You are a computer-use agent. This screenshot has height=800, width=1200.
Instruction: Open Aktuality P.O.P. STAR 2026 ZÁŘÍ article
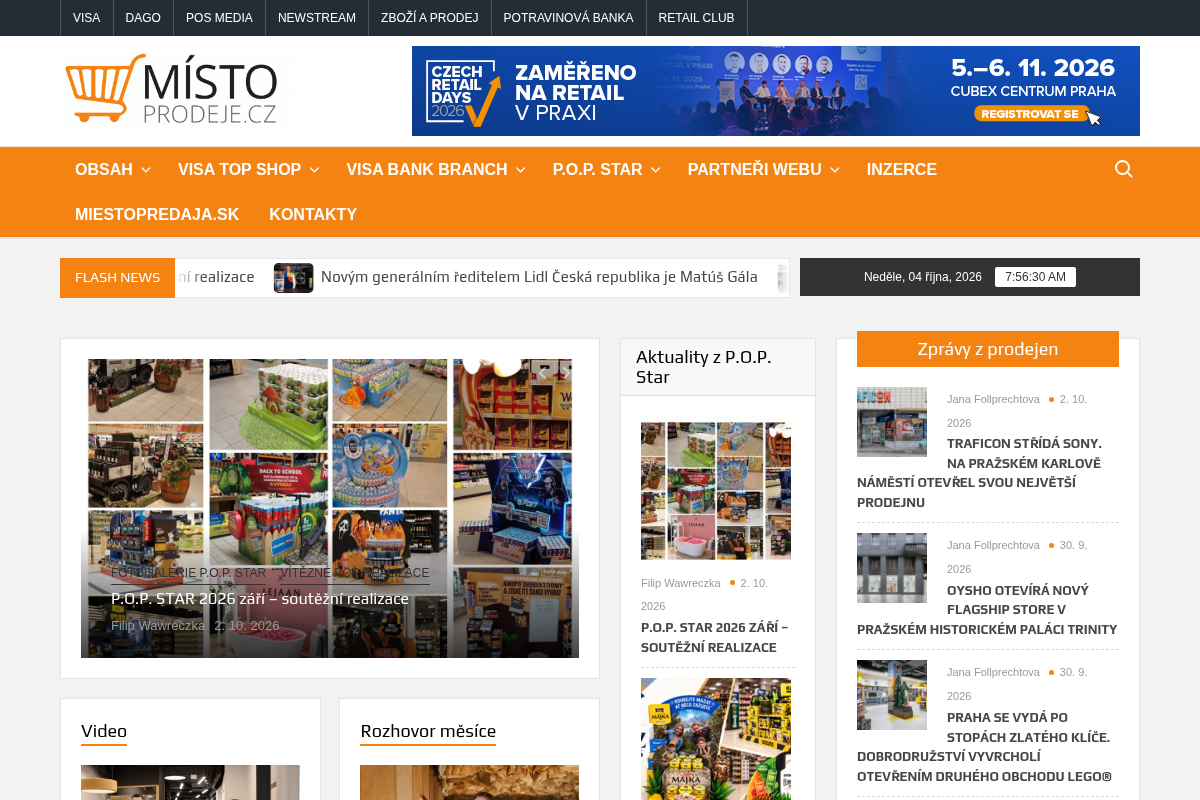click(x=715, y=637)
